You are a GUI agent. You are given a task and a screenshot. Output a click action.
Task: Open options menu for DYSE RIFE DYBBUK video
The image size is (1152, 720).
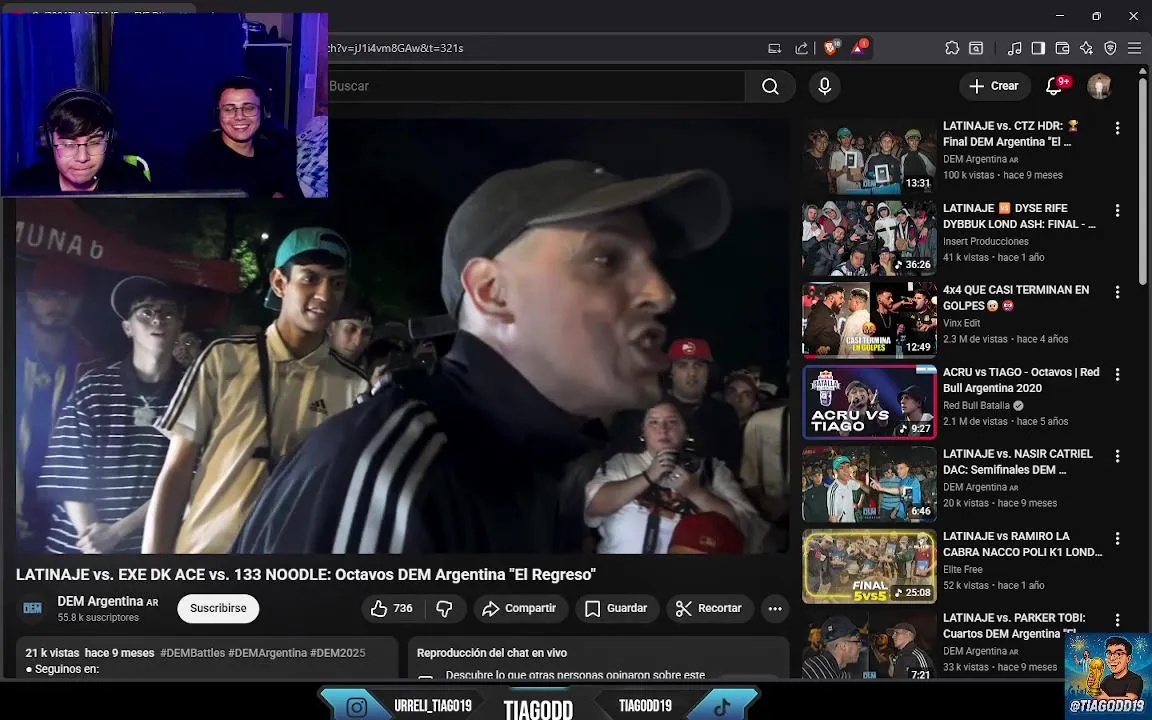point(1117,211)
